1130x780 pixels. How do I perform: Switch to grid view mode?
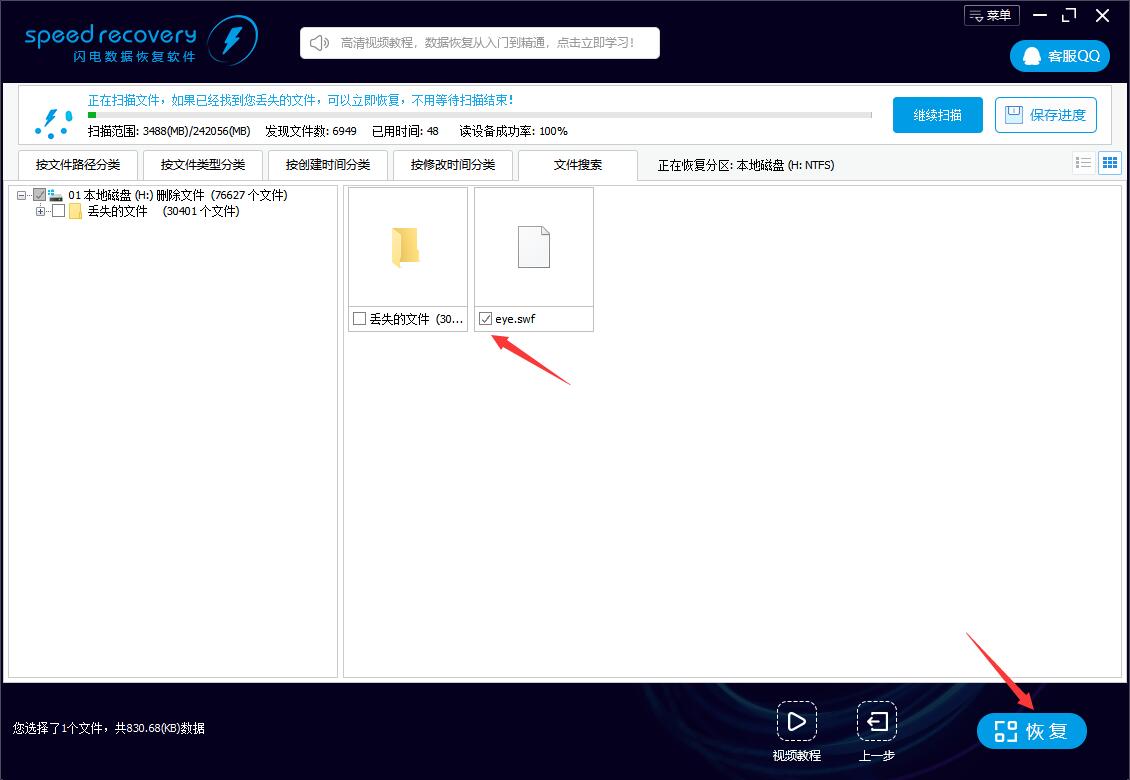pyautogui.click(x=1110, y=162)
